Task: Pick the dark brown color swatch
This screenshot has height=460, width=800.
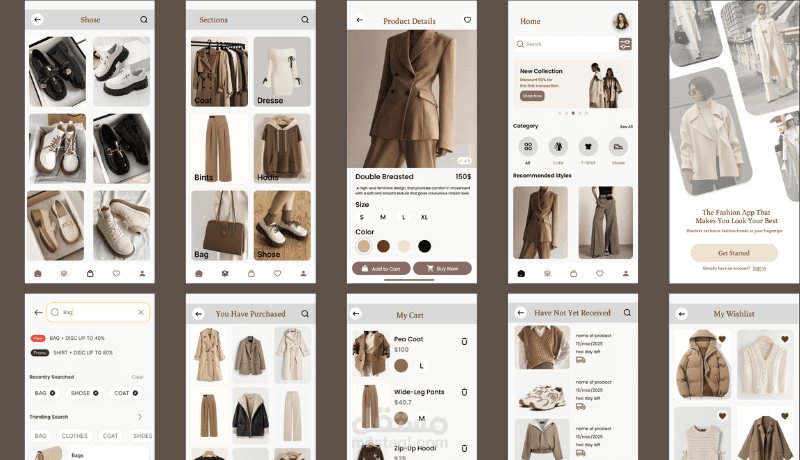Action: point(384,246)
